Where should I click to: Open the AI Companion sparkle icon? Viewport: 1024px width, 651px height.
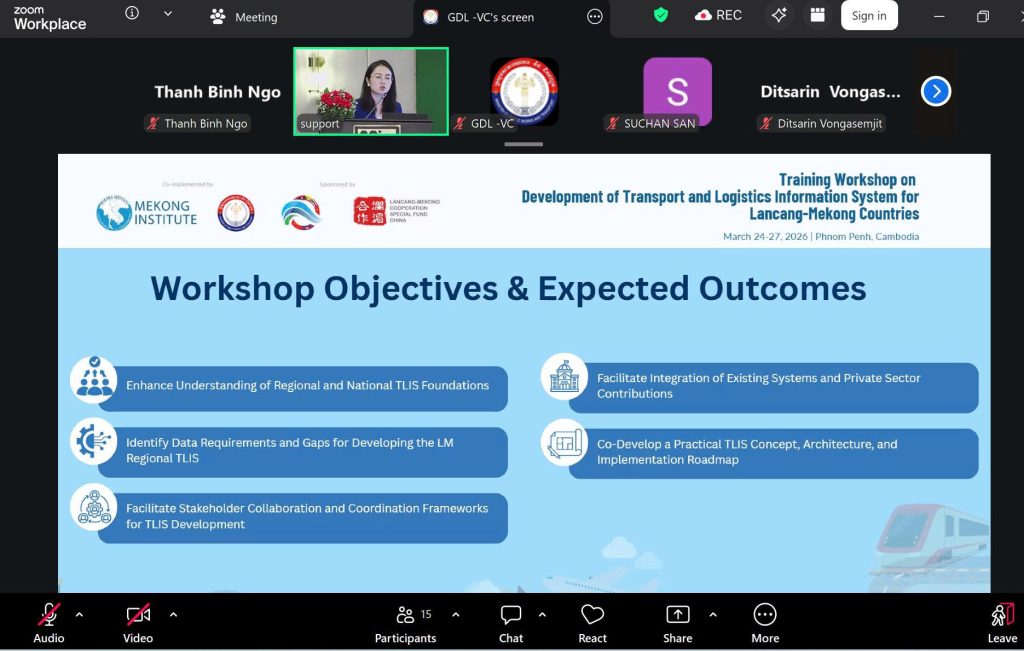coord(779,15)
